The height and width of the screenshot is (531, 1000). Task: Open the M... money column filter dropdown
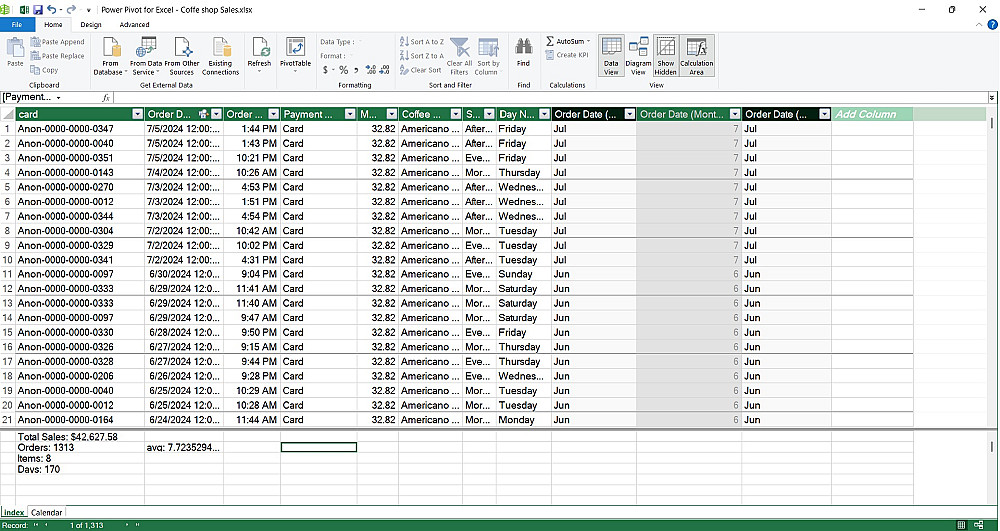(392, 114)
